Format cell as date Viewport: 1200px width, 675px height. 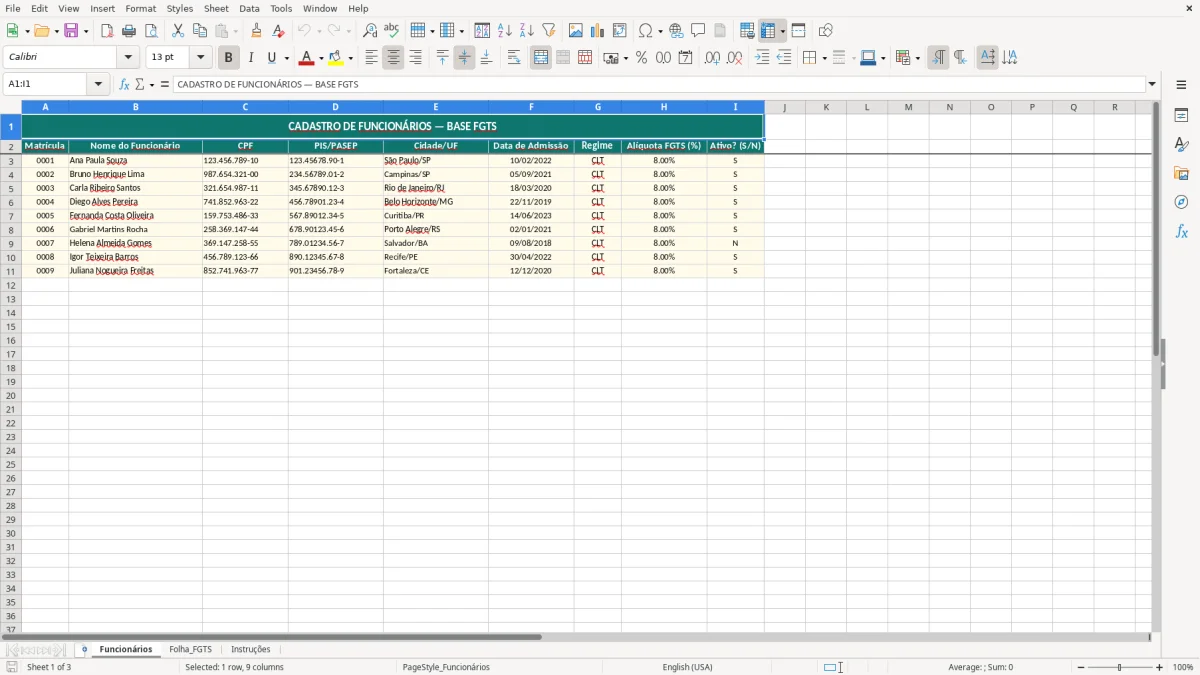[685, 57]
